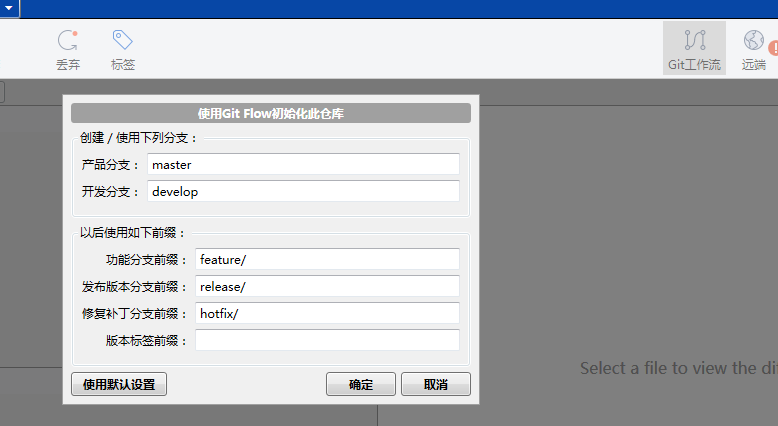Click the 产品分支 label
This screenshot has width=778, height=426.
tap(110, 165)
